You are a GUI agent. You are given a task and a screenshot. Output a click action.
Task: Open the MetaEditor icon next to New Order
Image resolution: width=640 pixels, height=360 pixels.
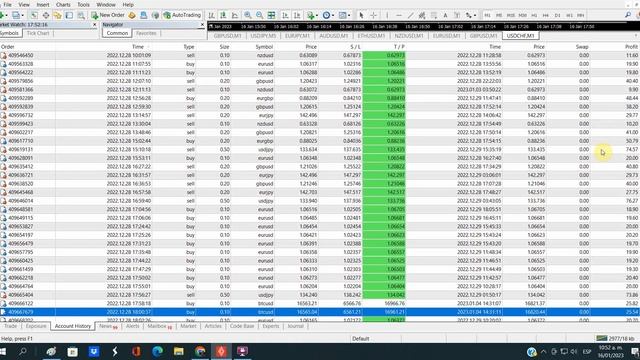click(132, 16)
